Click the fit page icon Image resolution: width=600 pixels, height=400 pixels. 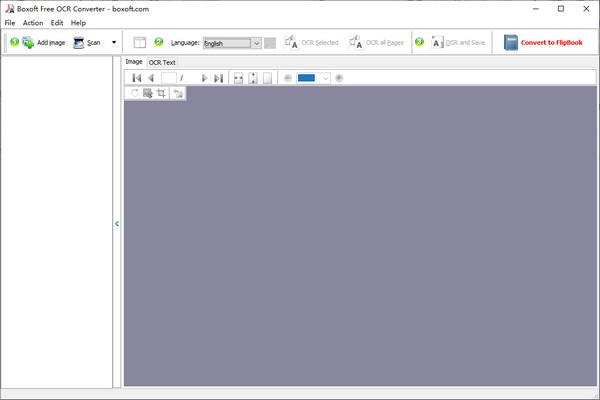coord(267,78)
